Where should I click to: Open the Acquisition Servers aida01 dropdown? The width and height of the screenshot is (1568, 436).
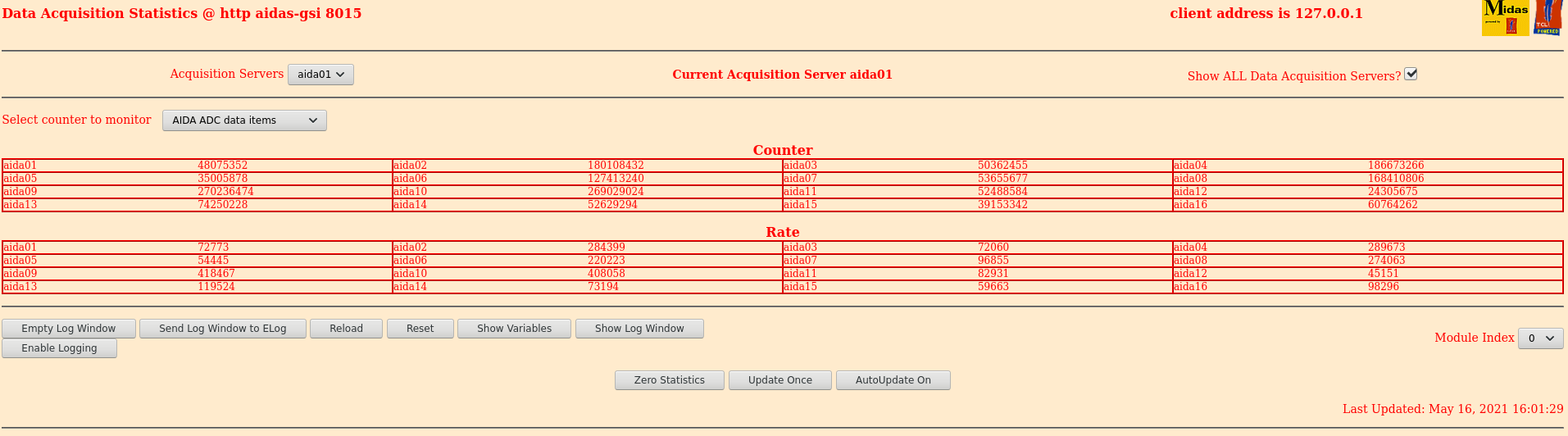coord(320,75)
